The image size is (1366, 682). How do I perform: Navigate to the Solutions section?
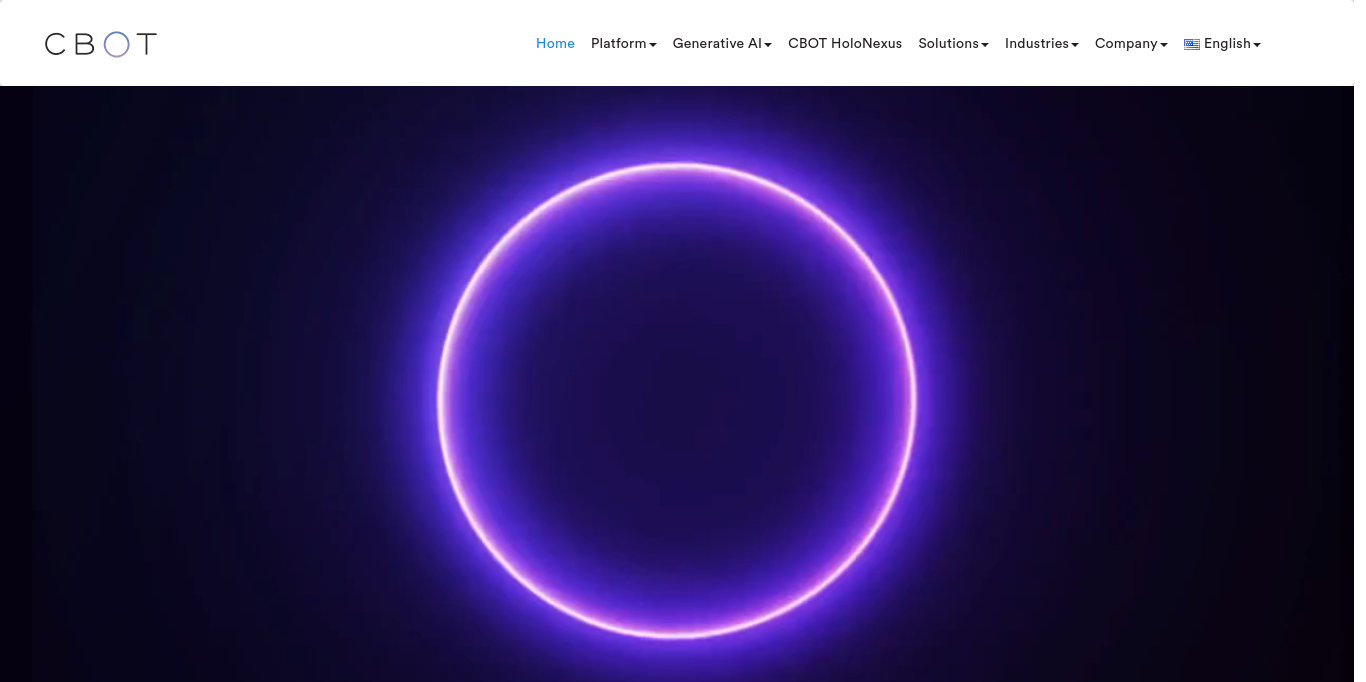click(x=948, y=43)
